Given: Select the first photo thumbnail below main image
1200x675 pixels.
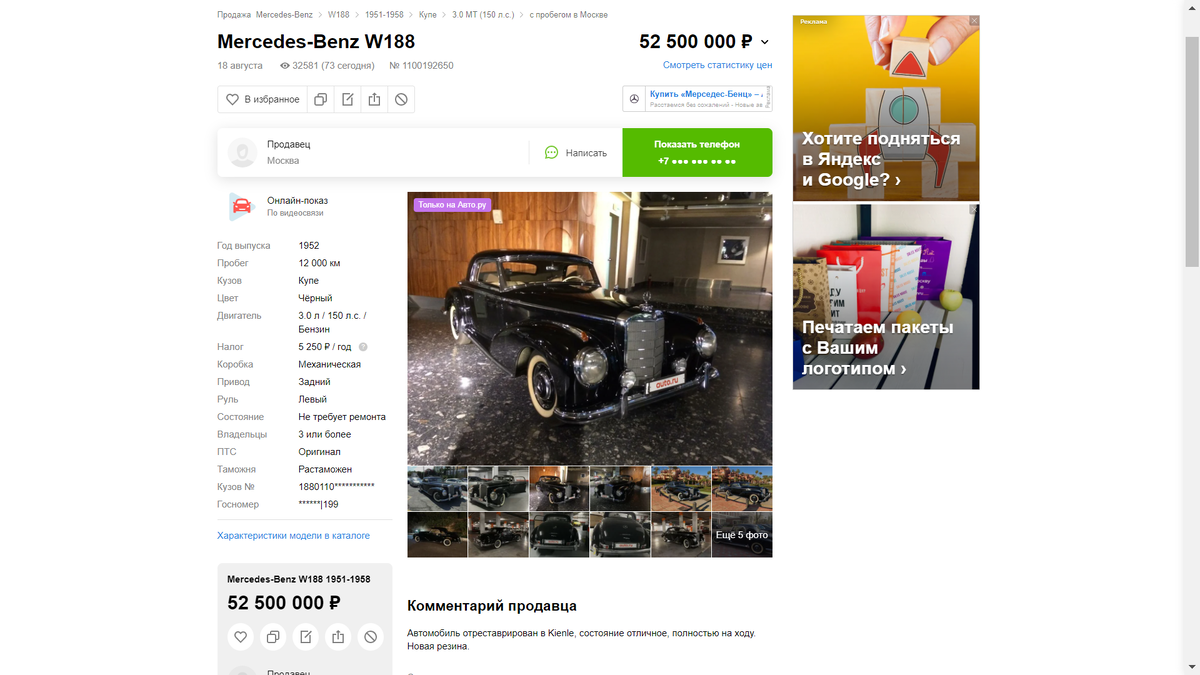Looking at the screenshot, I should 437,489.
